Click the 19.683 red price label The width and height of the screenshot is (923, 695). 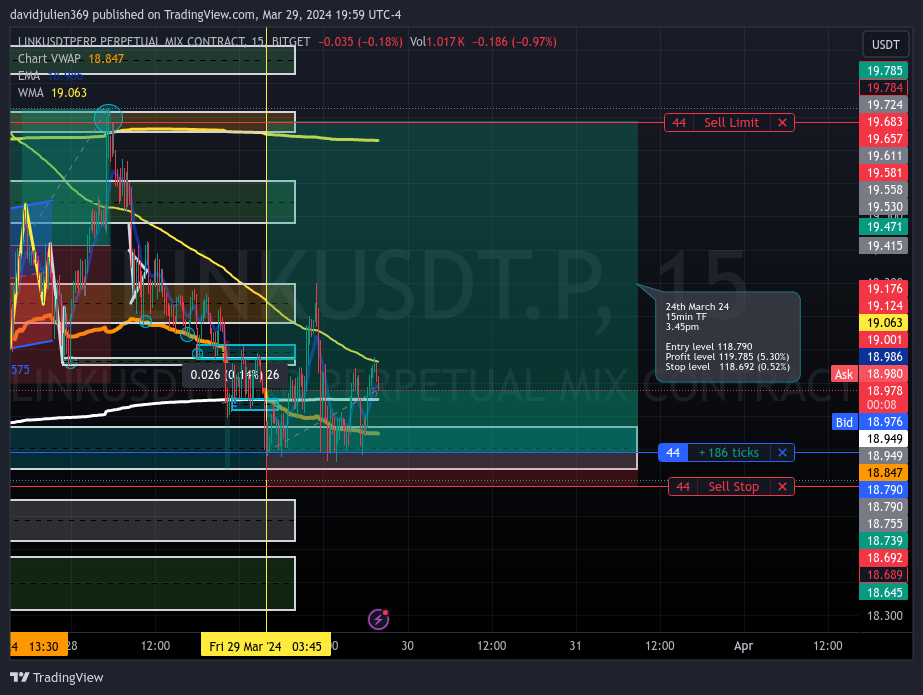[x=884, y=122]
